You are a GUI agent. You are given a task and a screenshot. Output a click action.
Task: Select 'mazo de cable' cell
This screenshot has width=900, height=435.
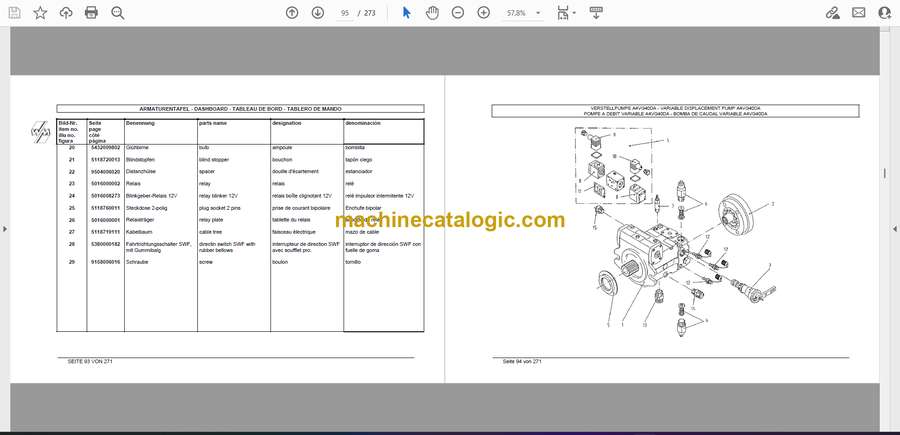pos(362,232)
